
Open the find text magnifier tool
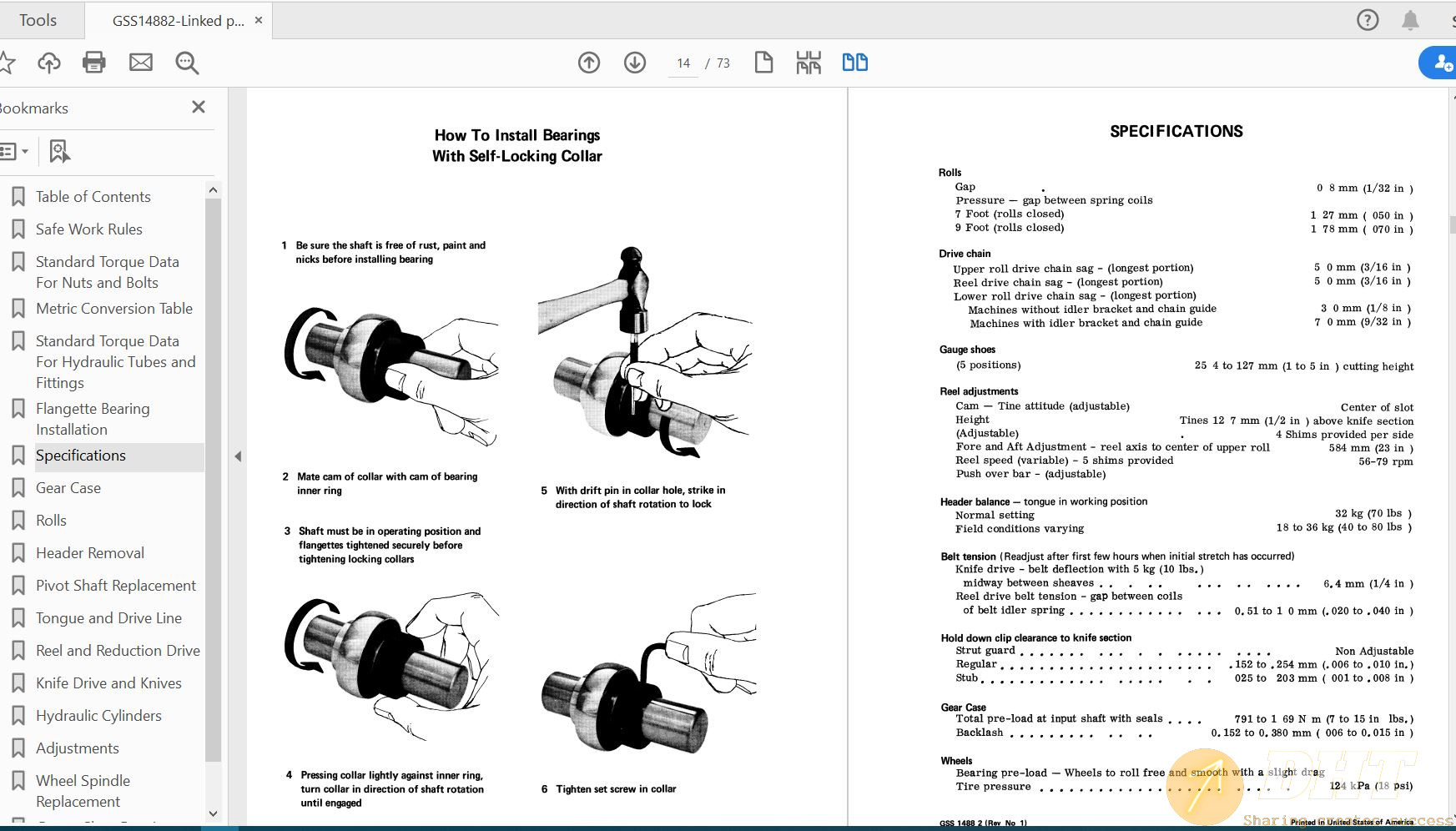click(x=187, y=63)
